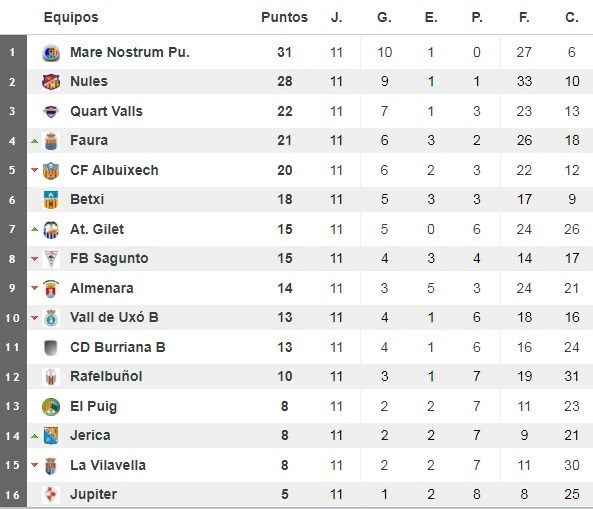This screenshot has width=593, height=509.
Task: Sort table by Puntos column header
Action: [284, 17]
